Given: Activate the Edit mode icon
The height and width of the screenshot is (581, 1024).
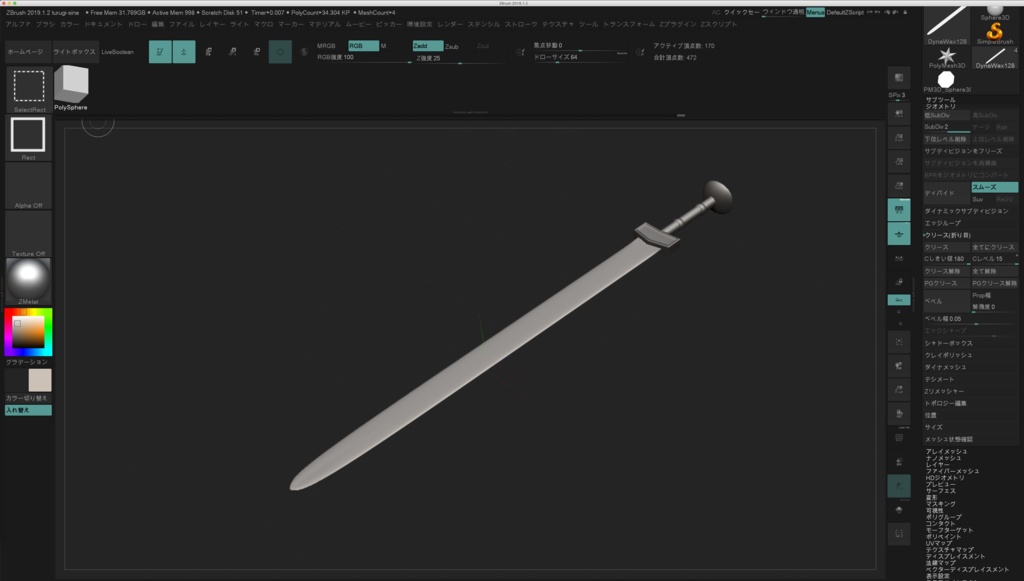Looking at the screenshot, I should [160, 52].
